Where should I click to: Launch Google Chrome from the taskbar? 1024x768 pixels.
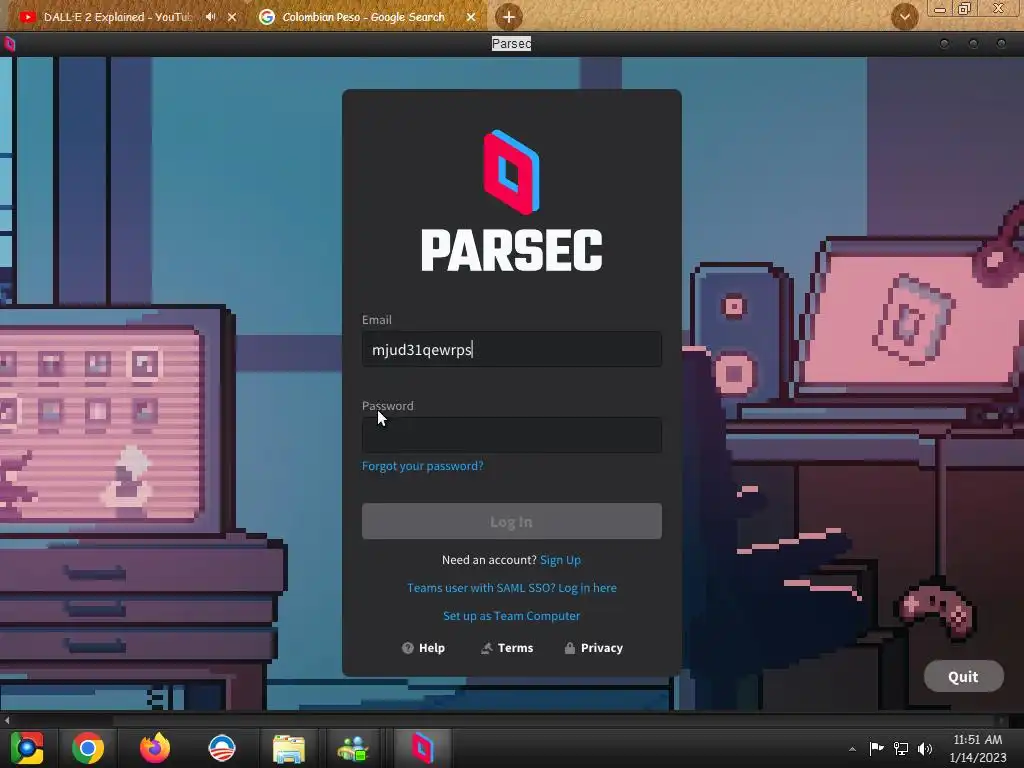click(x=88, y=748)
